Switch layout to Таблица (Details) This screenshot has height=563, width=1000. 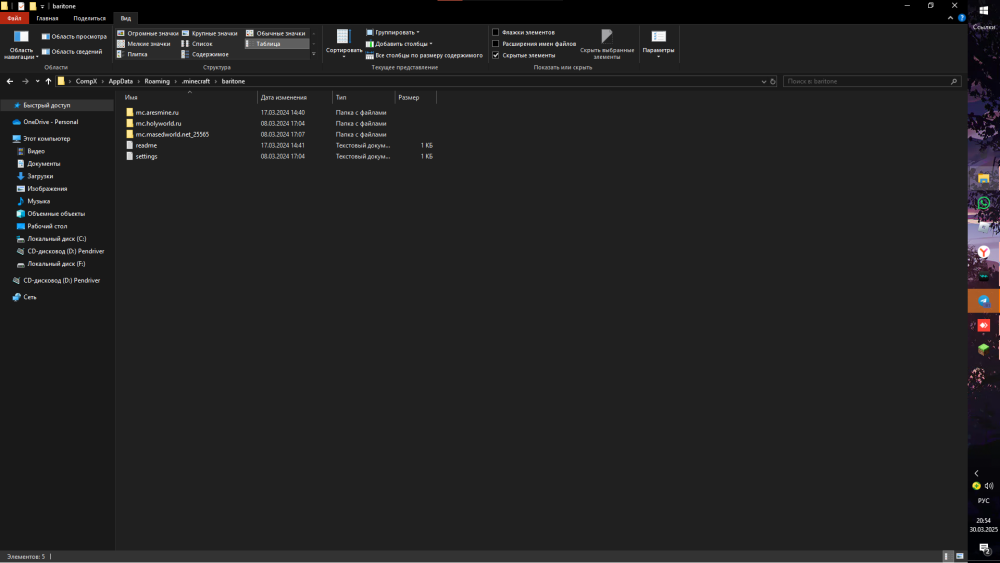coord(277,44)
